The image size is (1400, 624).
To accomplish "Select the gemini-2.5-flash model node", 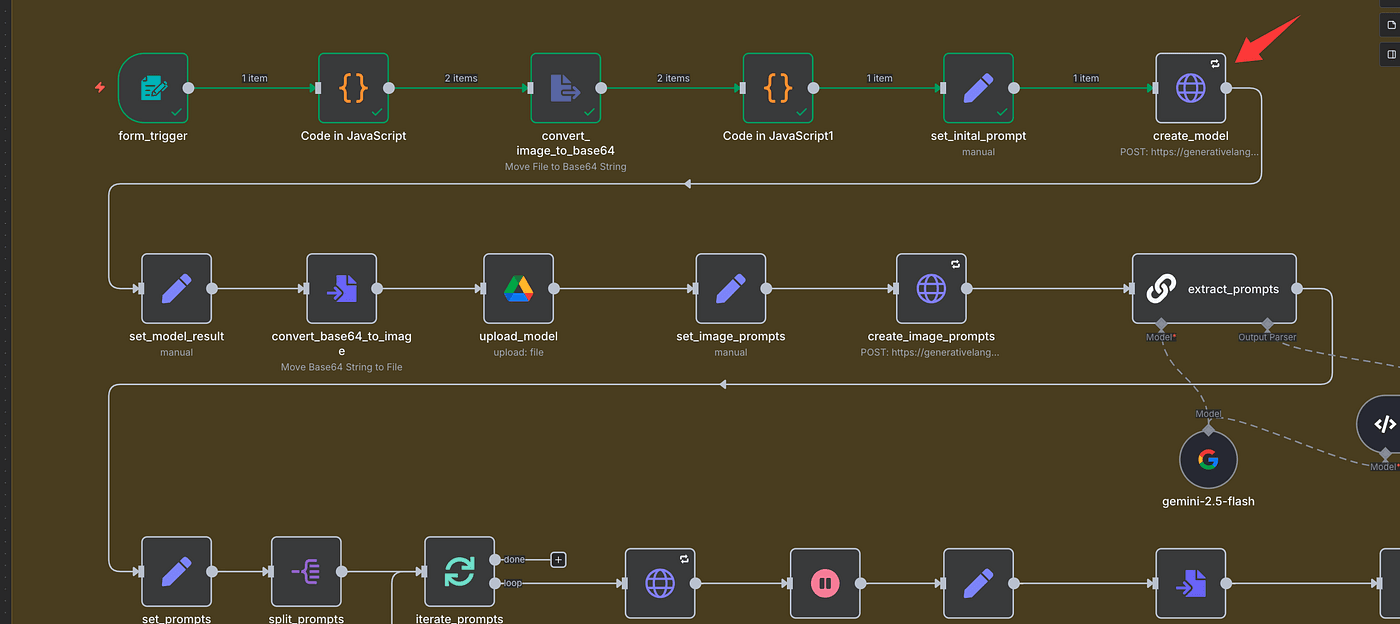I will pyautogui.click(x=1208, y=460).
